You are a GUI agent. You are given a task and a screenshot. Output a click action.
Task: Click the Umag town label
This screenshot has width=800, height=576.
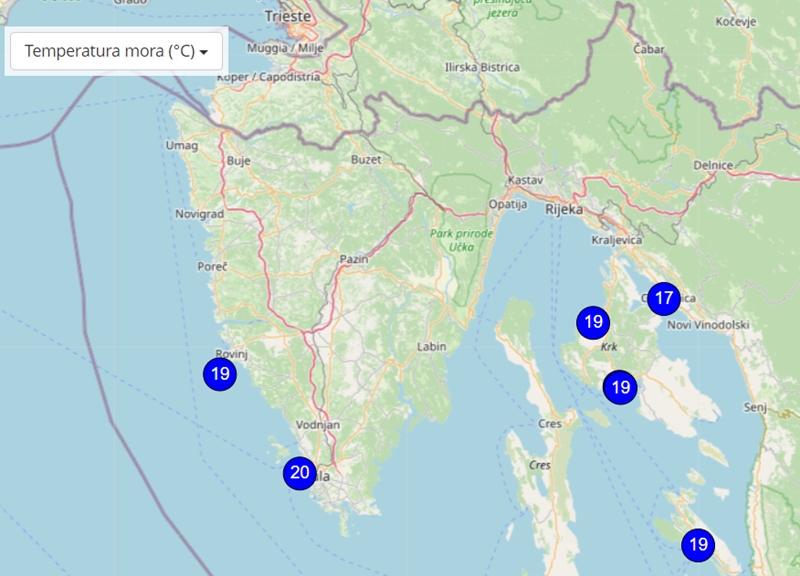[x=181, y=145]
